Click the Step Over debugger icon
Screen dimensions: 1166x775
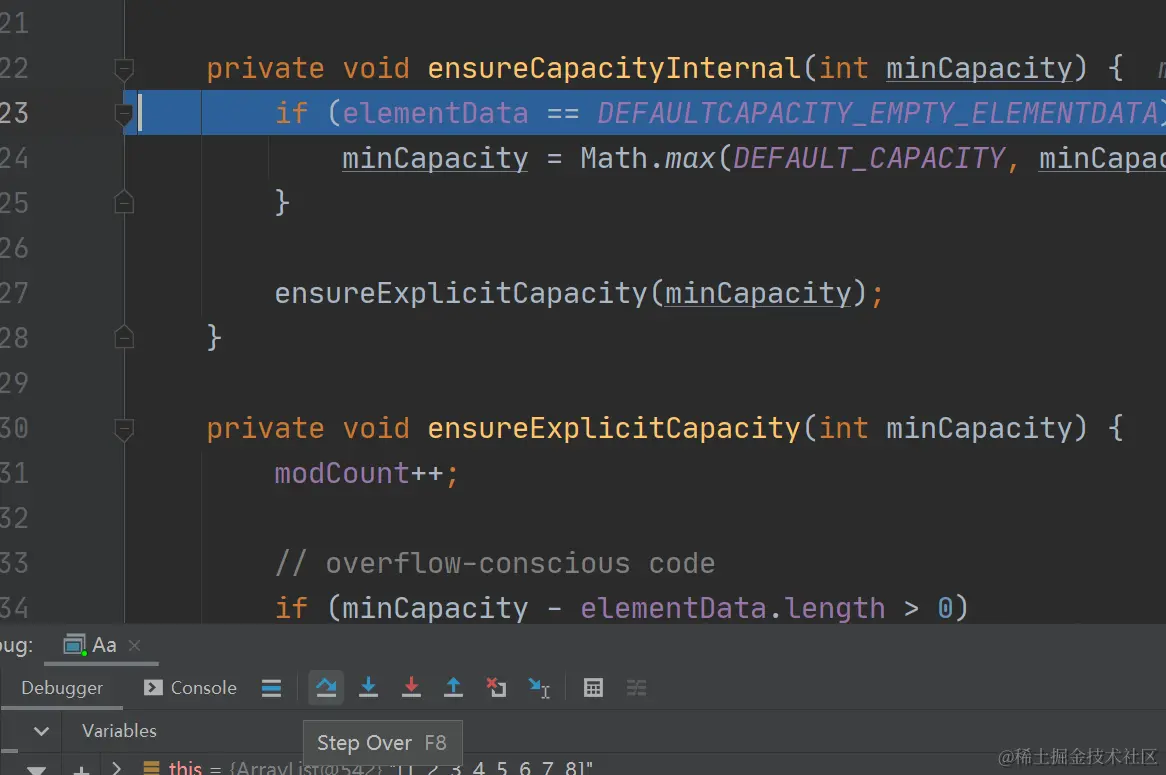pyautogui.click(x=326, y=687)
